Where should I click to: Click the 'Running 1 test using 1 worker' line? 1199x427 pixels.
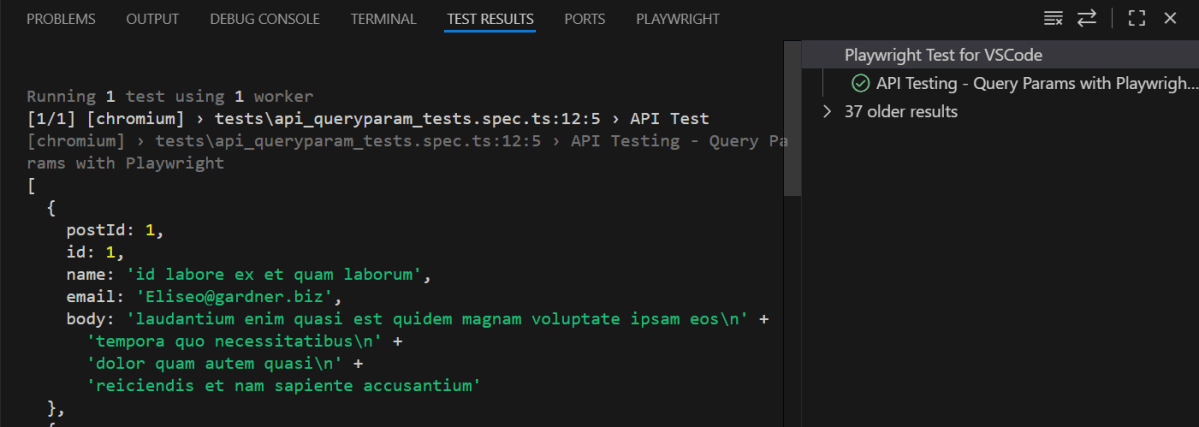170,97
